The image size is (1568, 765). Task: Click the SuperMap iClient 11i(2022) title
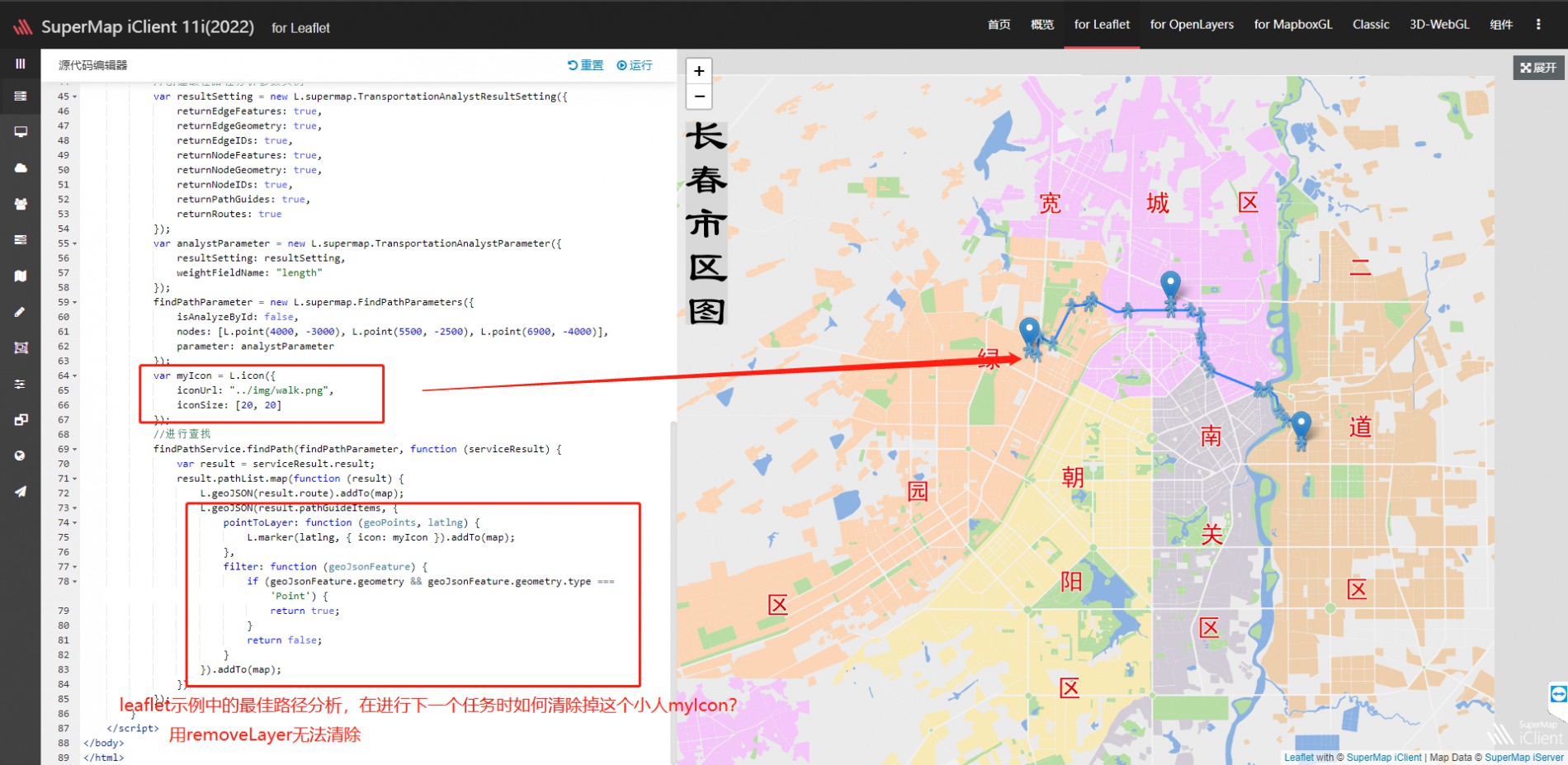[148, 26]
